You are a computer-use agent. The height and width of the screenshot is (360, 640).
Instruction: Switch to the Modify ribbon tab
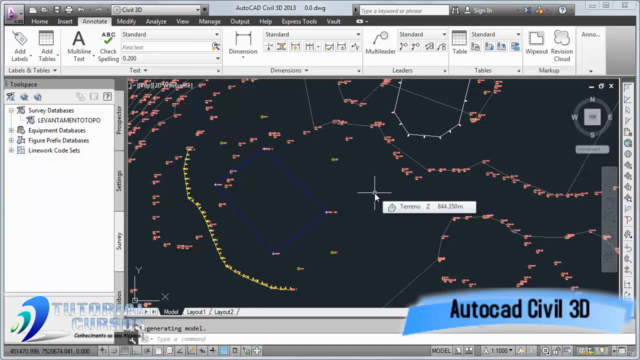126,21
